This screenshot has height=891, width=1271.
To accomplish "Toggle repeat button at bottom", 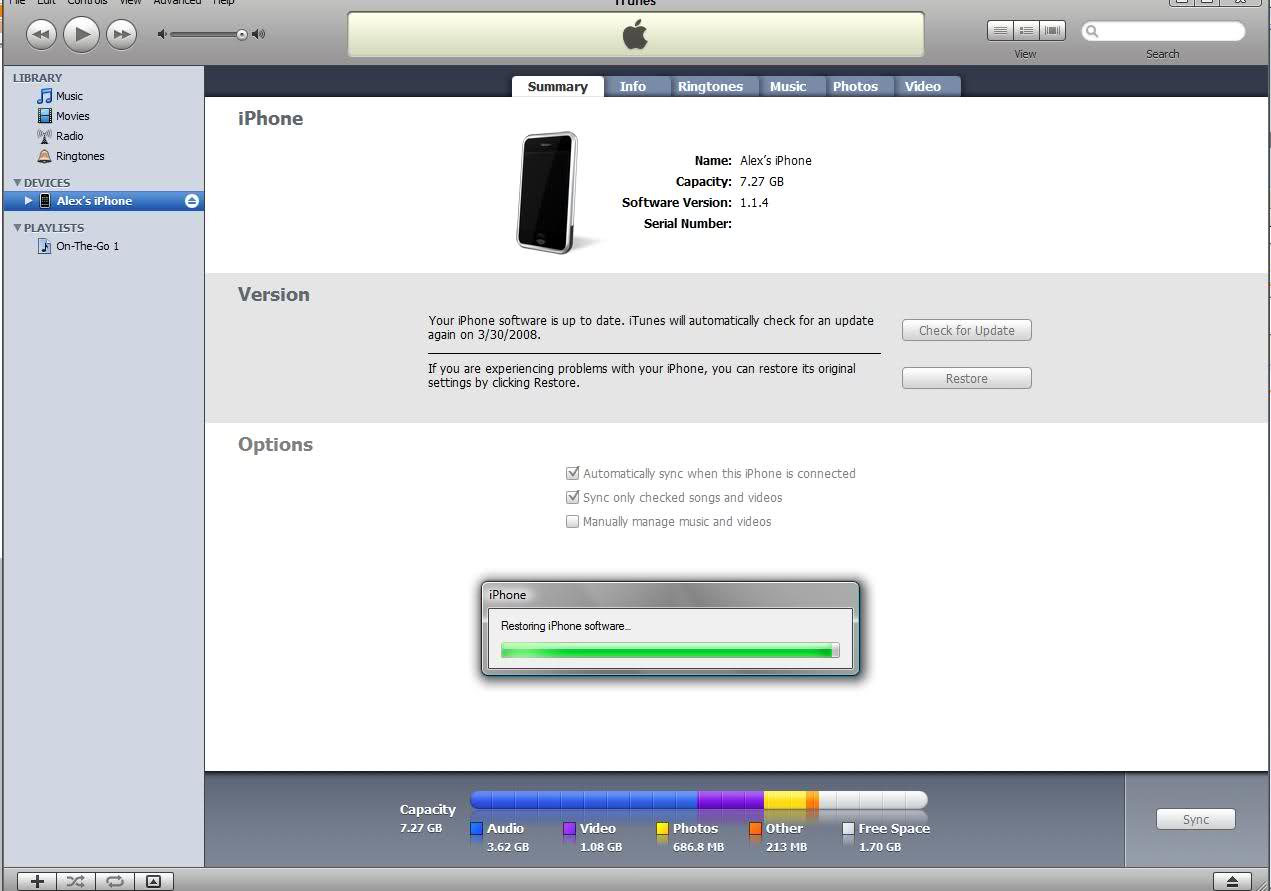I will (x=115, y=881).
